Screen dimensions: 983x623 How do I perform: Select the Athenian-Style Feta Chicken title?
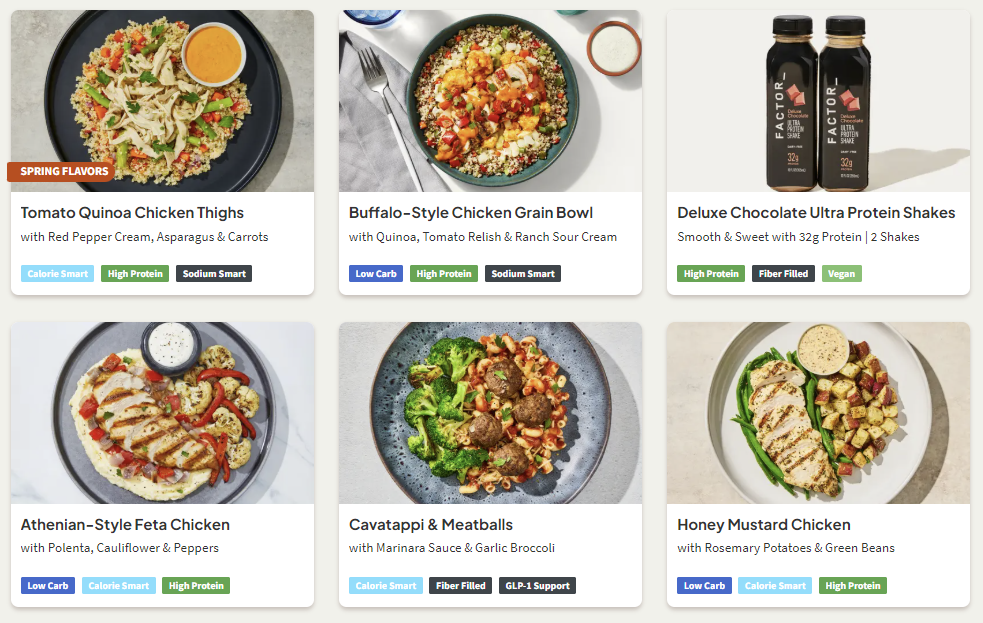pos(125,525)
